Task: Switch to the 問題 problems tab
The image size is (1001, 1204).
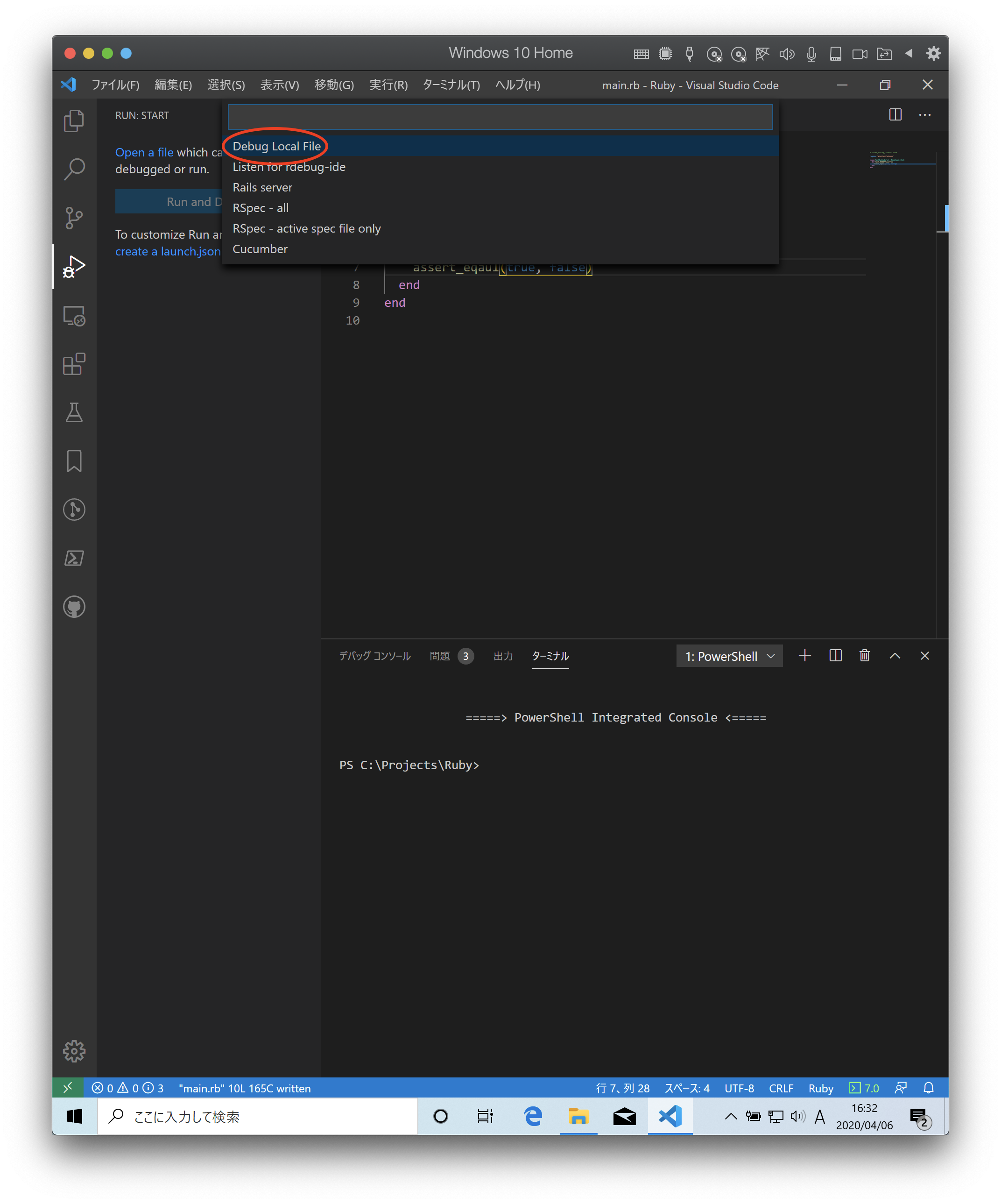Action: point(440,656)
